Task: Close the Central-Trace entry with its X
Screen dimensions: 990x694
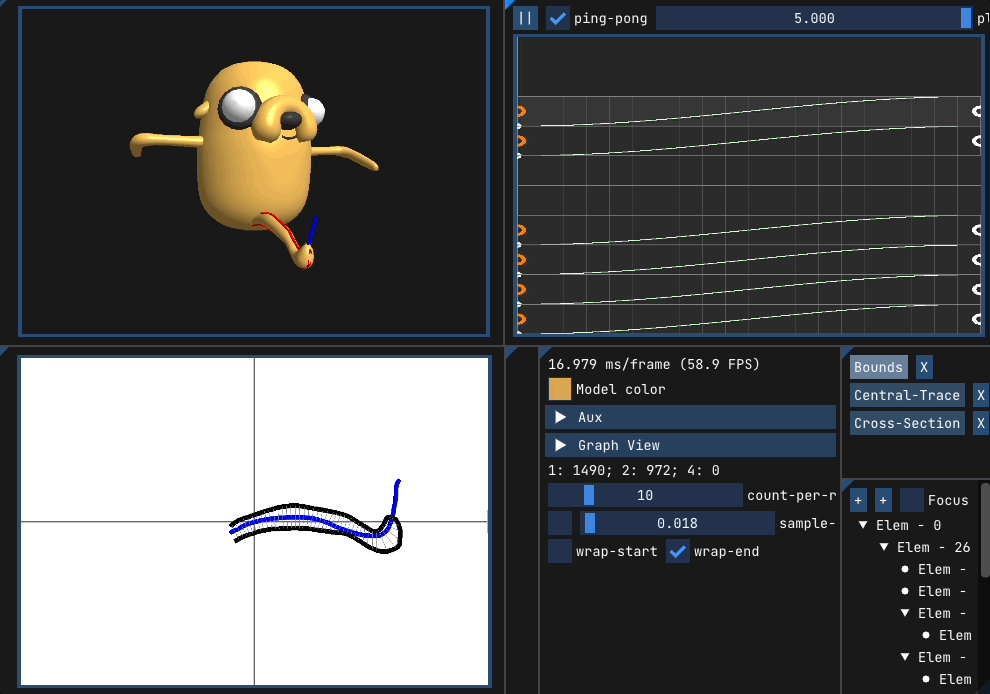Action: point(981,395)
